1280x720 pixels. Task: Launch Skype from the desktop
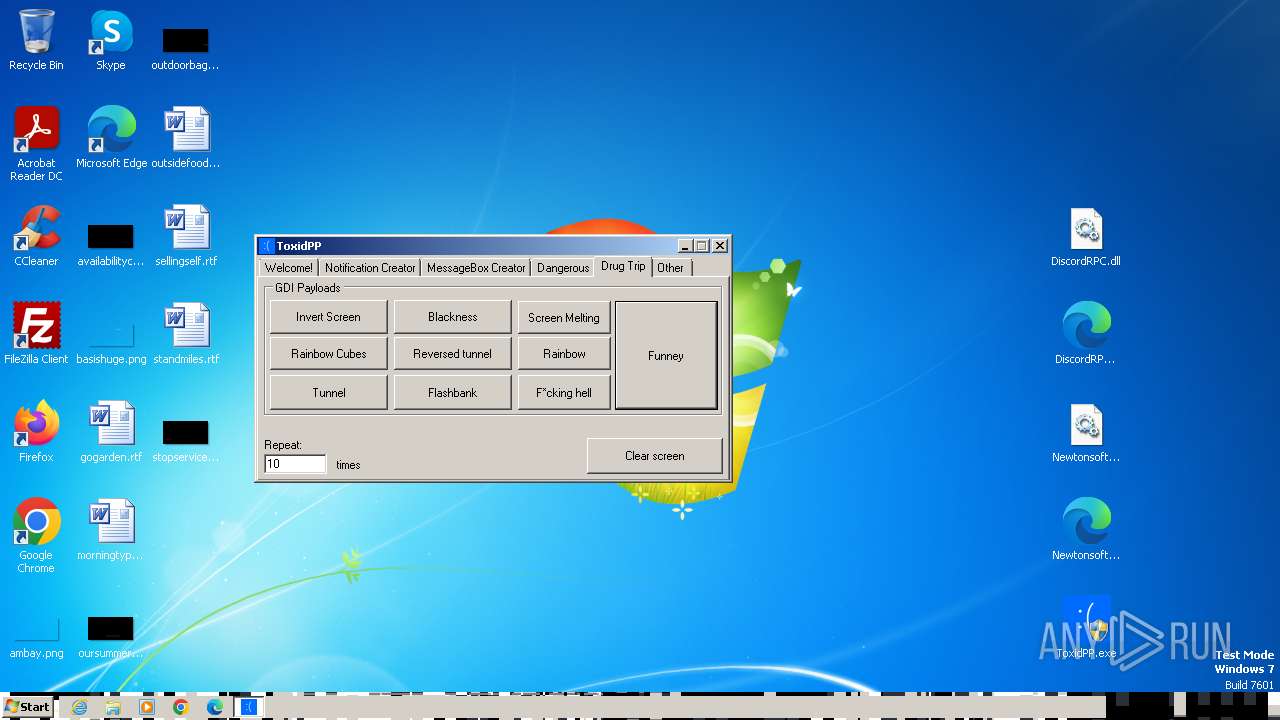coord(110,40)
